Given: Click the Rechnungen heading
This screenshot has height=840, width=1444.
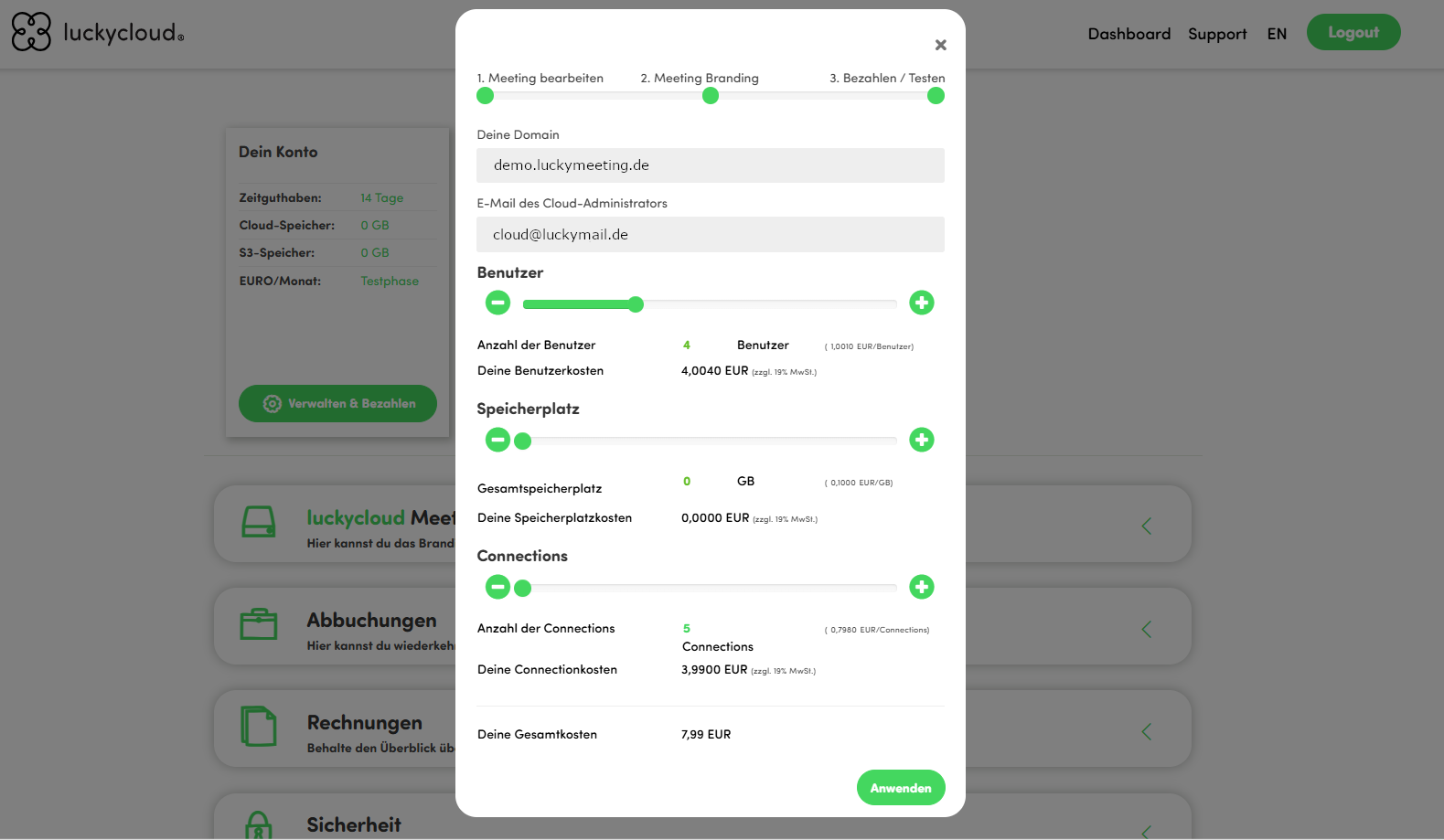Looking at the screenshot, I should 365,722.
